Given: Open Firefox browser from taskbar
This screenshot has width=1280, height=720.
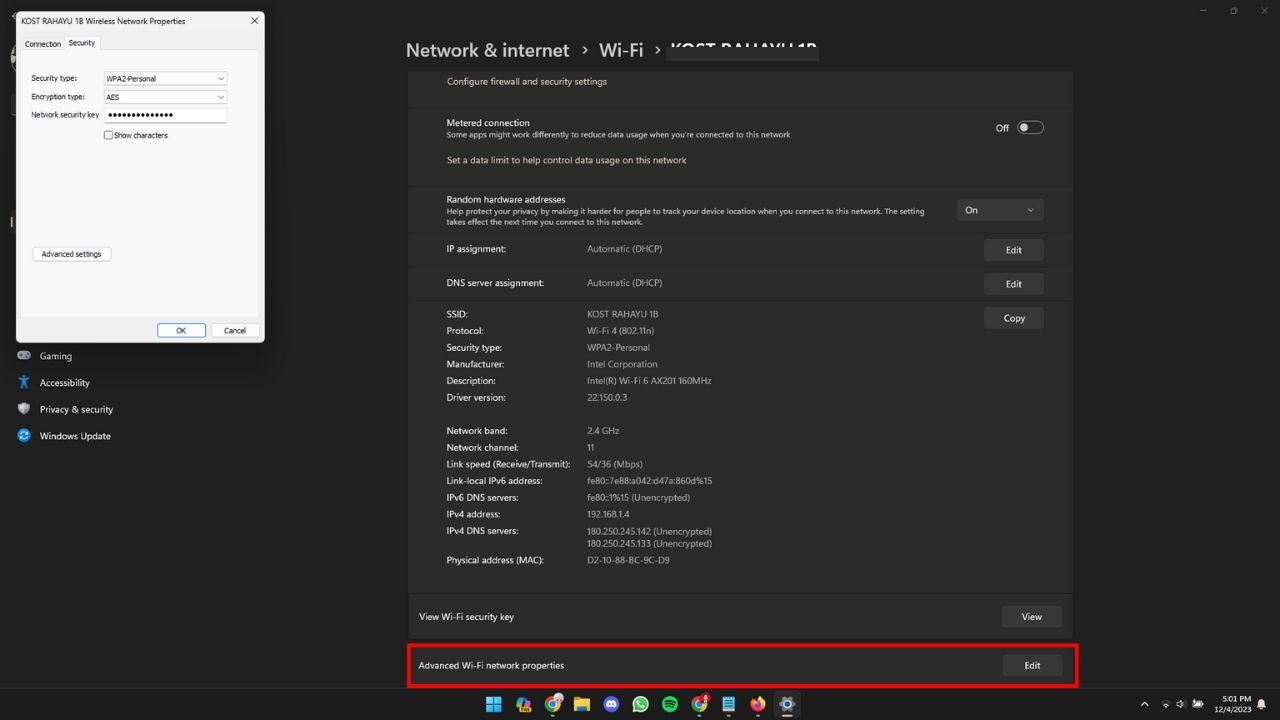Looking at the screenshot, I should (x=758, y=704).
